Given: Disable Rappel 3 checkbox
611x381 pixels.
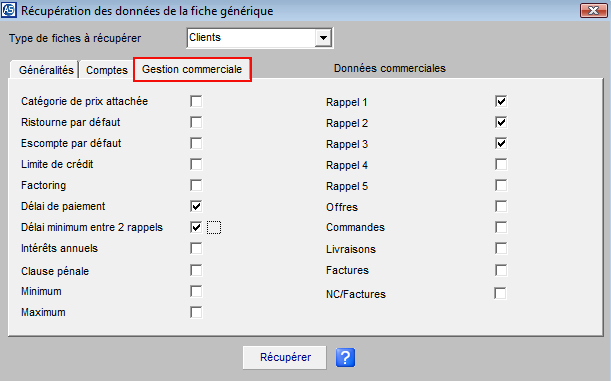Looking at the screenshot, I should [501, 143].
